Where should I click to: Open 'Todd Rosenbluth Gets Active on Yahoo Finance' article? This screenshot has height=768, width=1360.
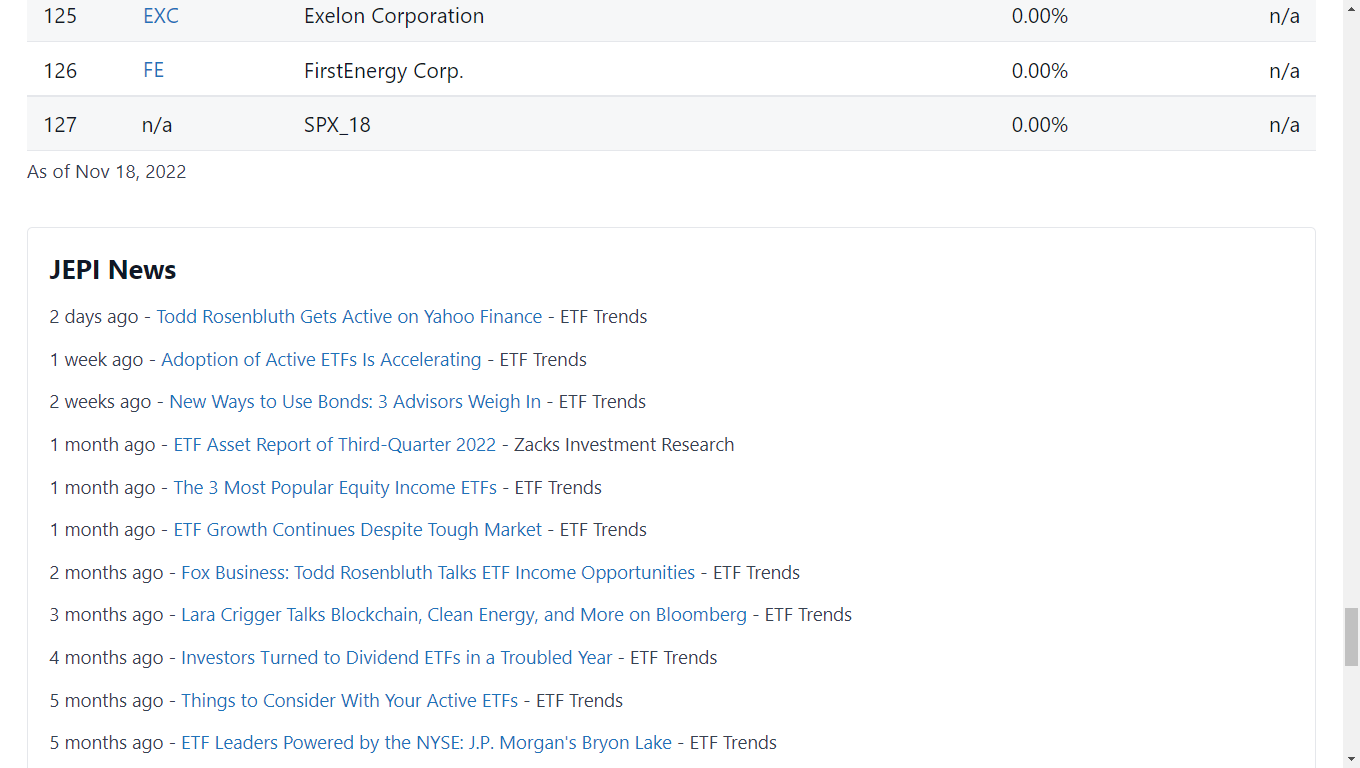click(349, 317)
